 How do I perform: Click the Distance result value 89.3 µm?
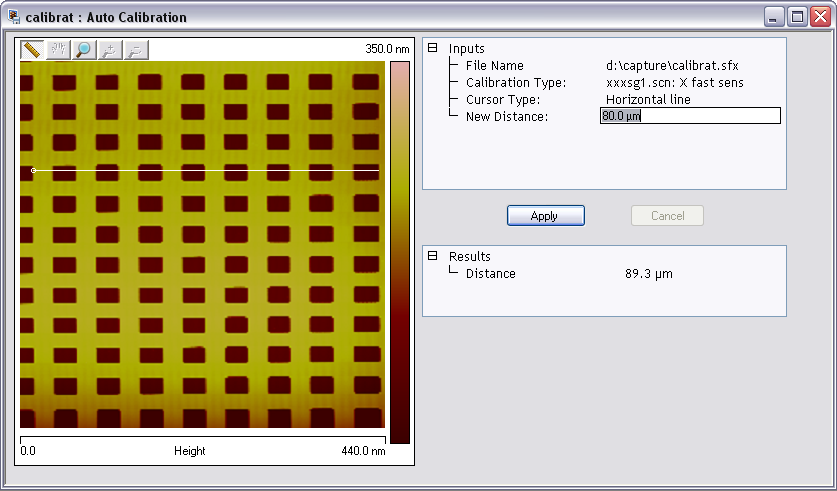[649, 274]
